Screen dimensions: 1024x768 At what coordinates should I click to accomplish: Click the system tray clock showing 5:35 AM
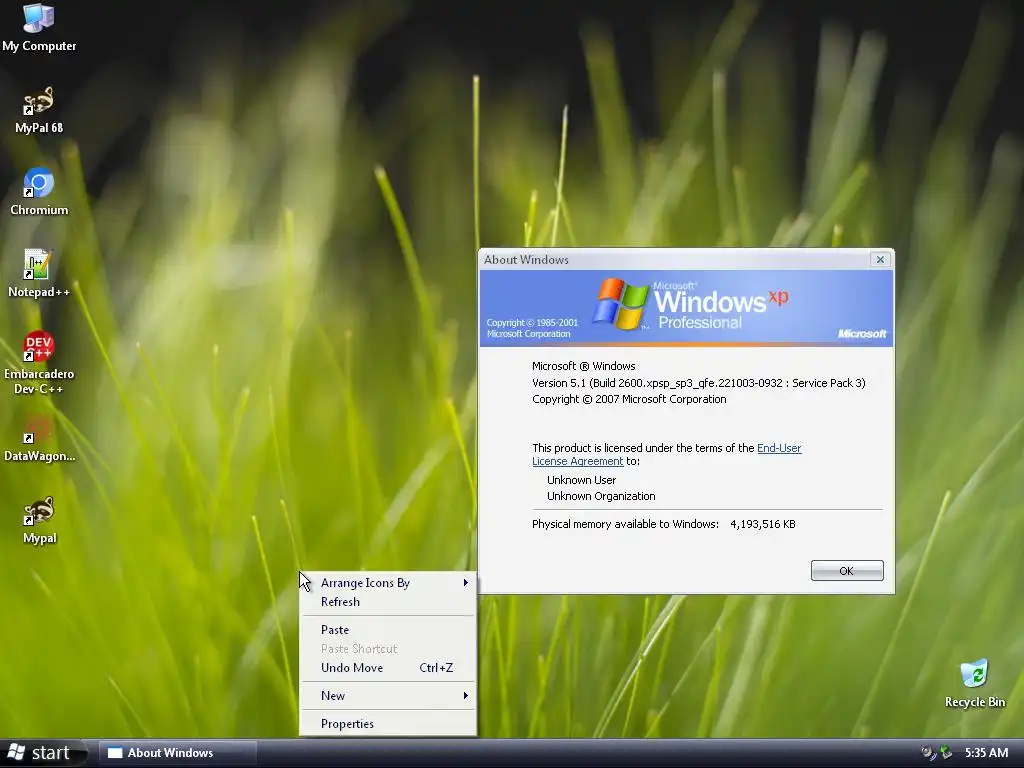[x=986, y=753]
